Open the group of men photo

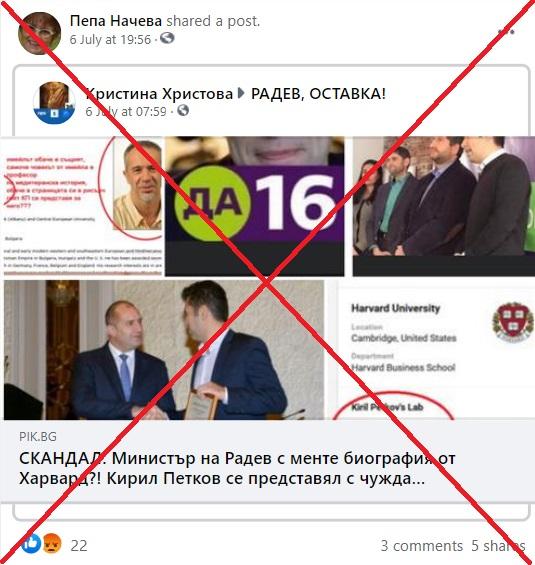(x=443, y=206)
